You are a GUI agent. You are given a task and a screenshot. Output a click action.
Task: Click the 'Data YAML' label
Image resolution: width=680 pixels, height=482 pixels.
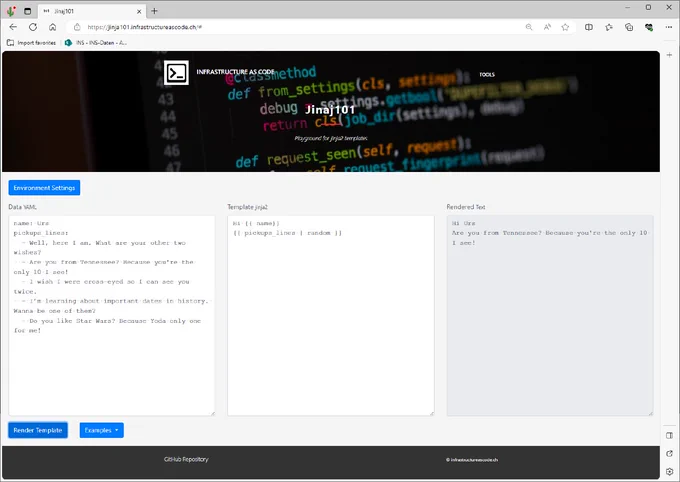pyautogui.click(x=23, y=207)
